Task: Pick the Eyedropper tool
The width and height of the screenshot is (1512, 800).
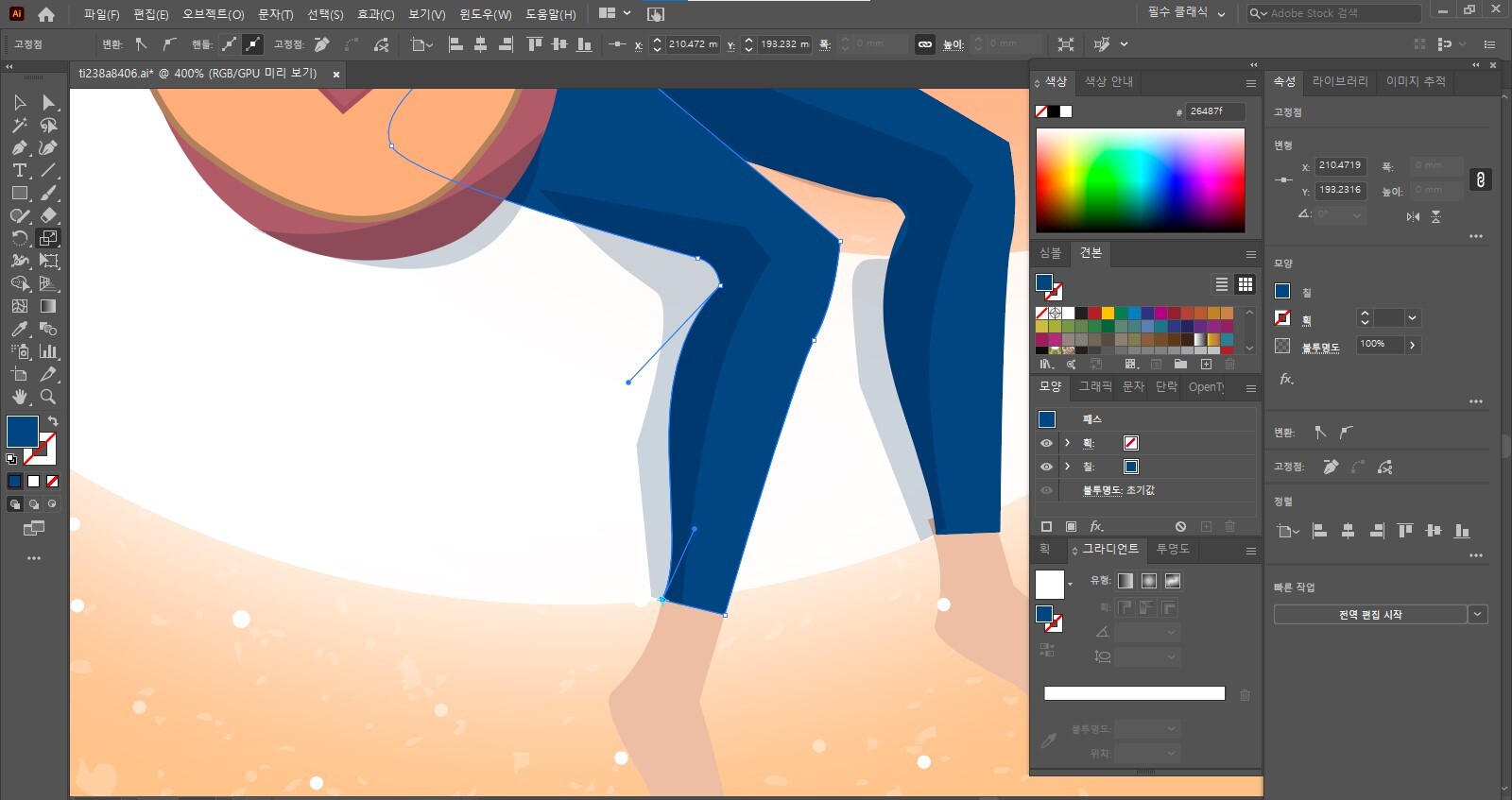Action: (19, 329)
